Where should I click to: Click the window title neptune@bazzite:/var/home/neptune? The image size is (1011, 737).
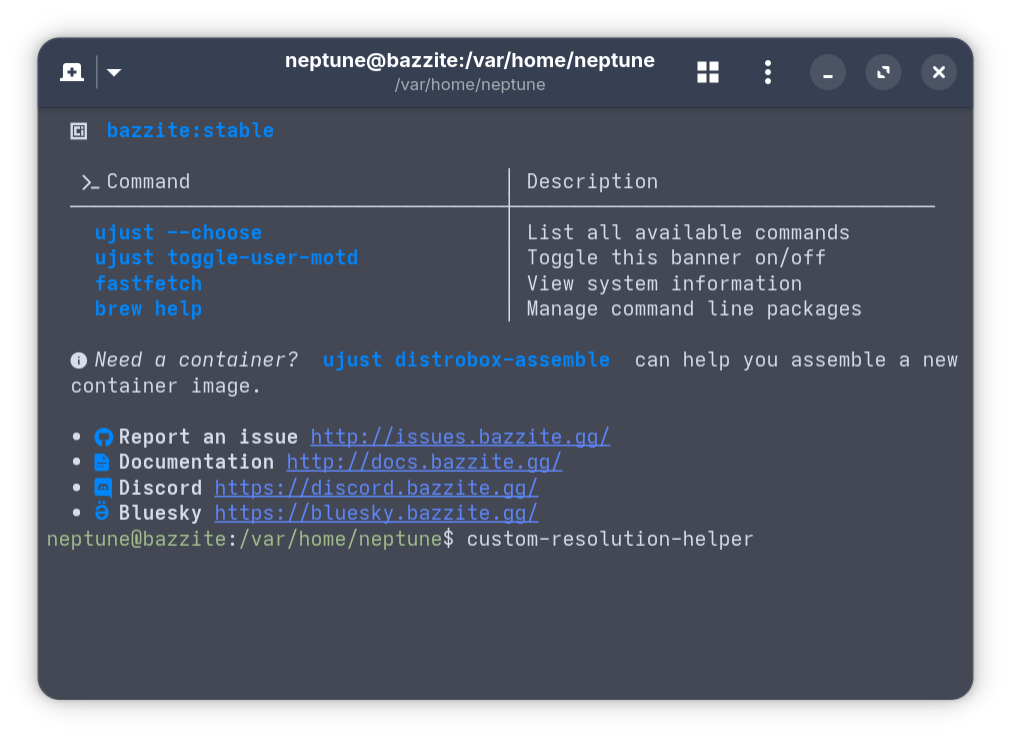(470, 61)
